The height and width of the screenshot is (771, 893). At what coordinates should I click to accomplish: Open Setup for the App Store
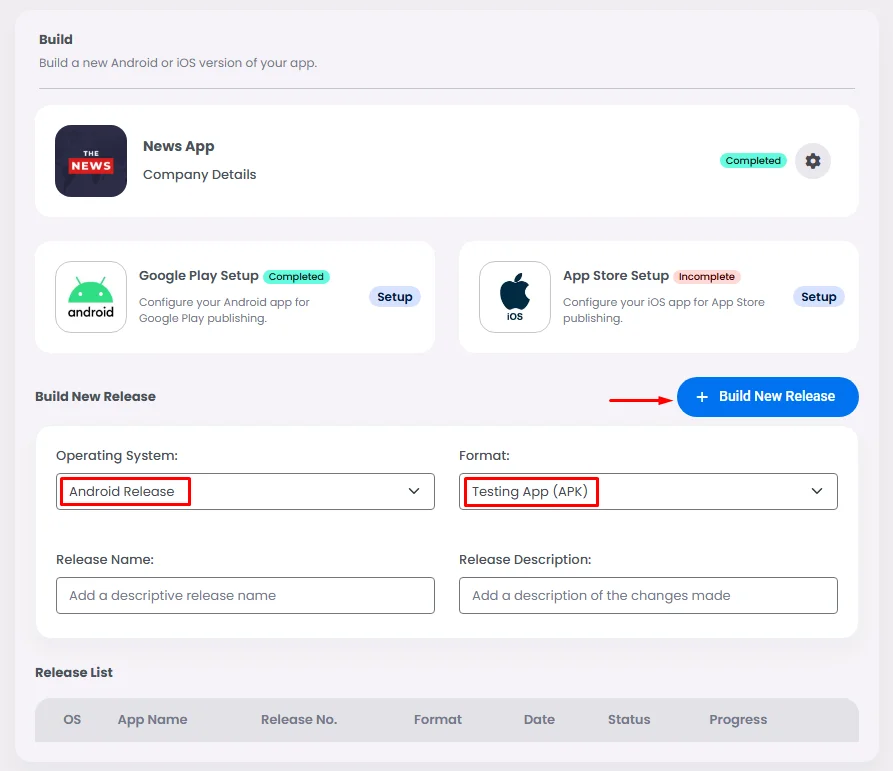tap(818, 297)
